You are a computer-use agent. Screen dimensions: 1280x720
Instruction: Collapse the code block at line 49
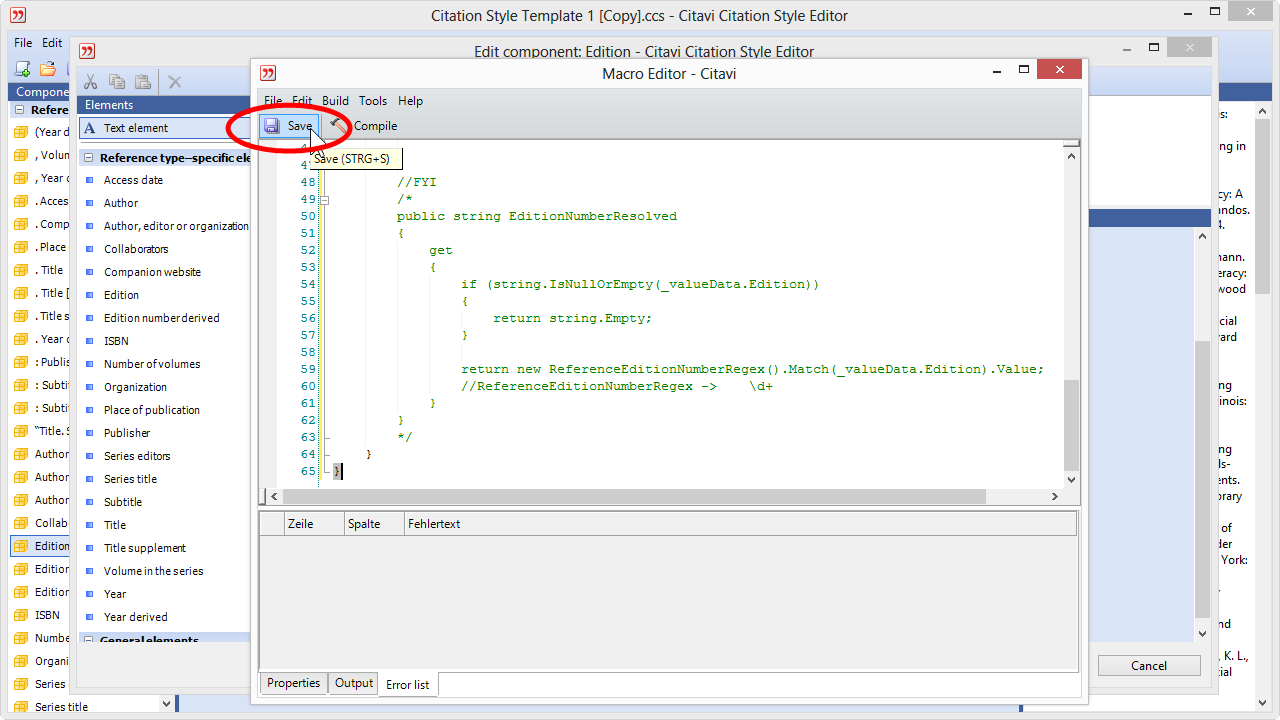[x=324, y=199]
